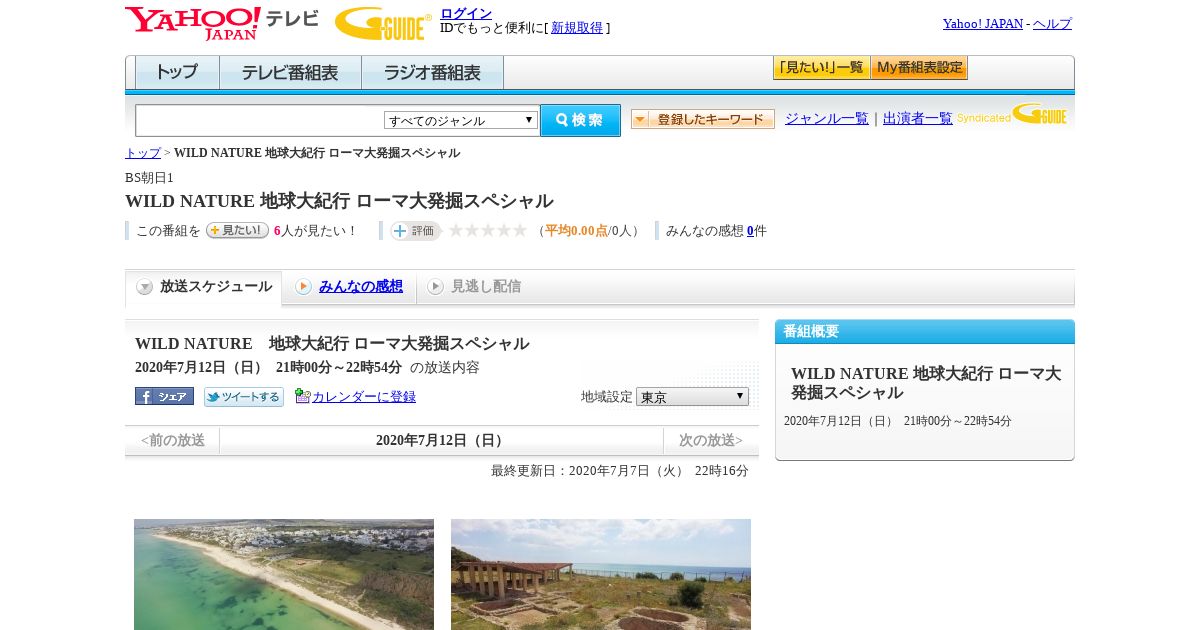Viewport: 1200px width, 630px height.
Task: Go to the Yahoo! JAPAN home link
Action: point(983,23)
